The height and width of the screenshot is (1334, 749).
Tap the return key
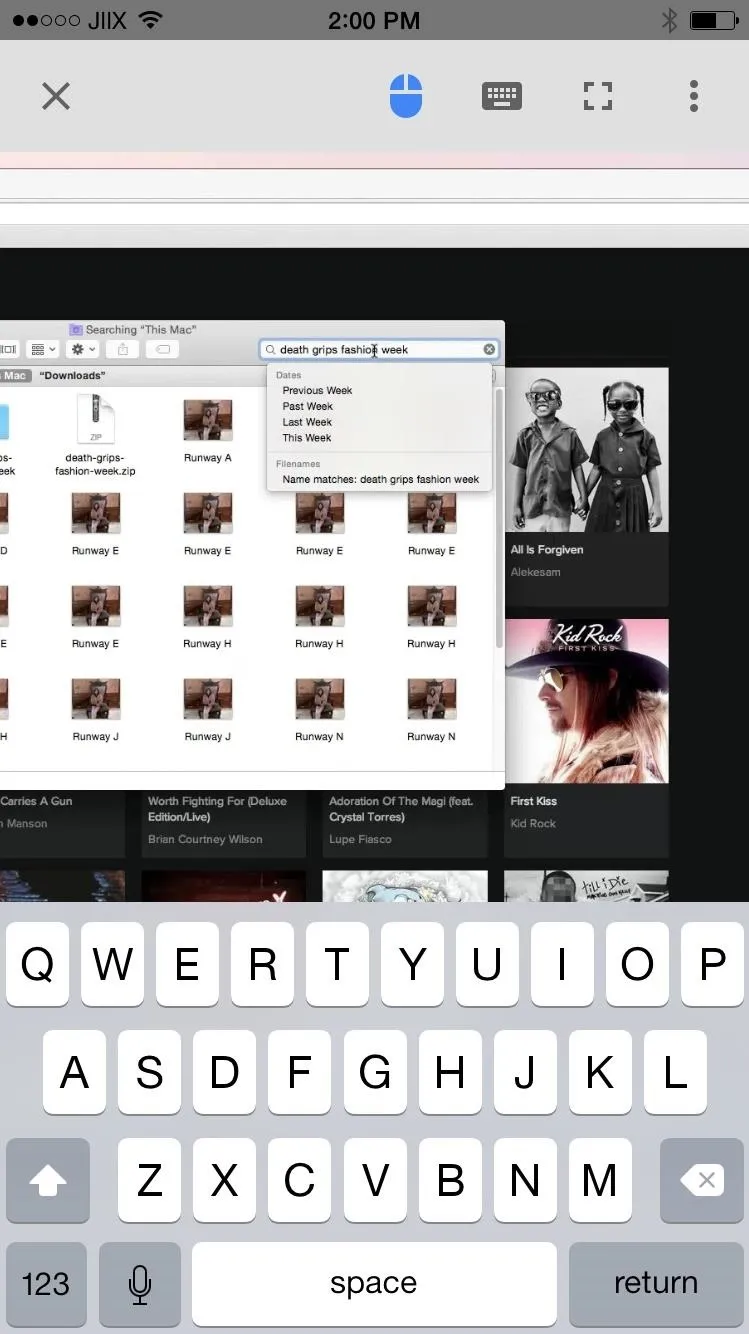pyautogui.click(x=656, y=1284)
